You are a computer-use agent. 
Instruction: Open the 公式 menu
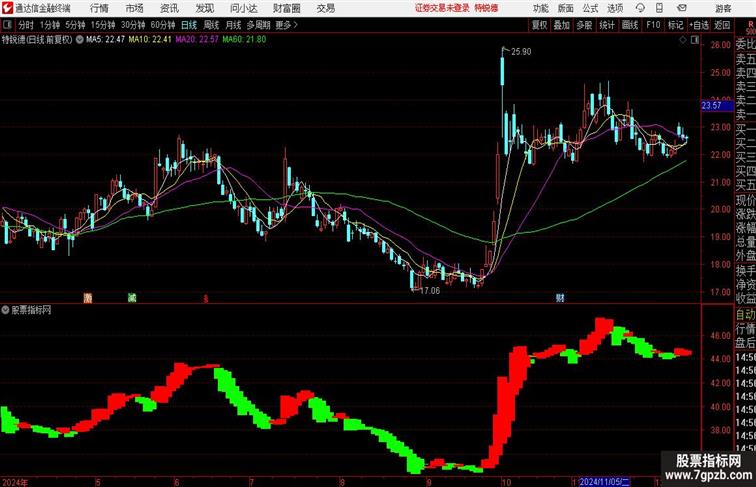tap(590, 8)
